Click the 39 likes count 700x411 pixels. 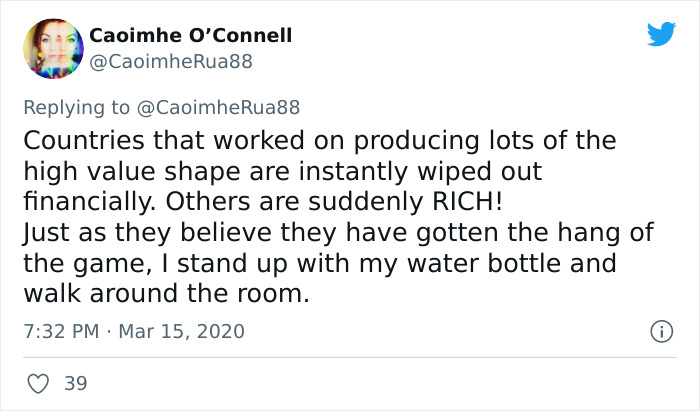(75, 383)
